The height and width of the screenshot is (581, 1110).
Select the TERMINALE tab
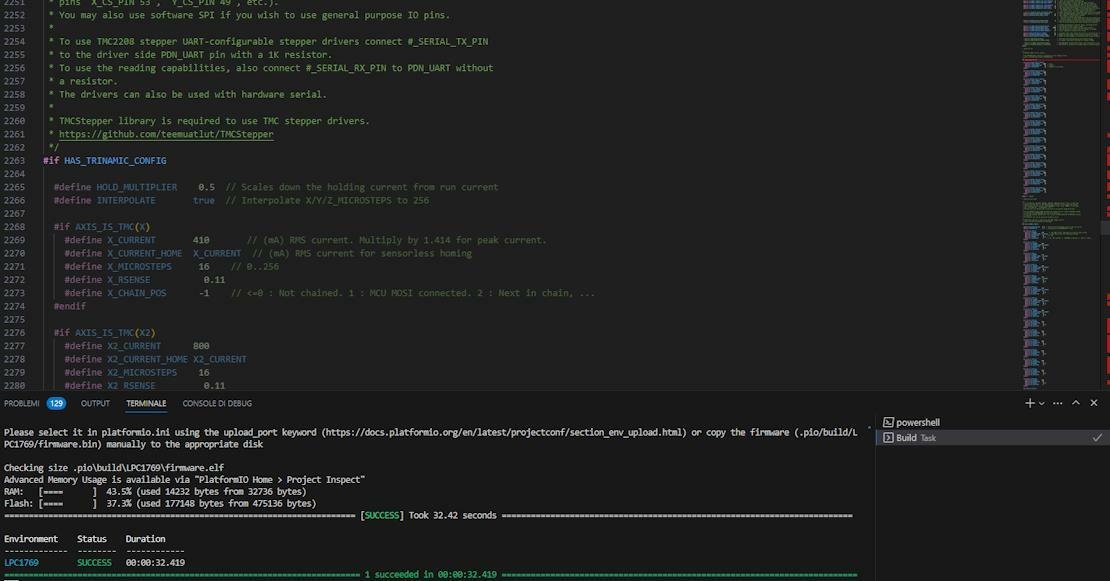click(146, 403)
